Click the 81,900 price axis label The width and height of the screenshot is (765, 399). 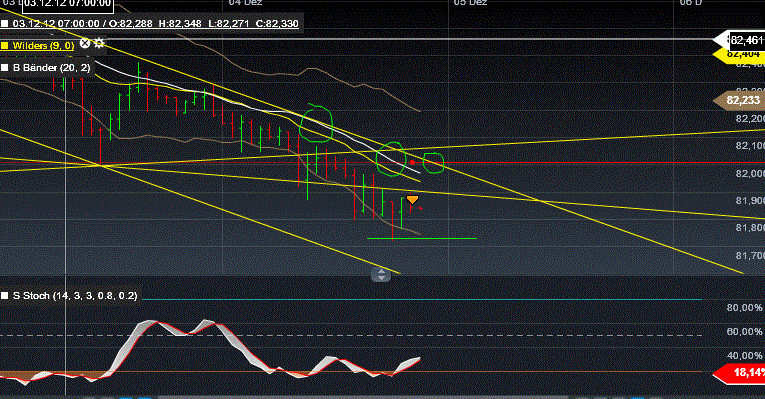coord(750,200)
